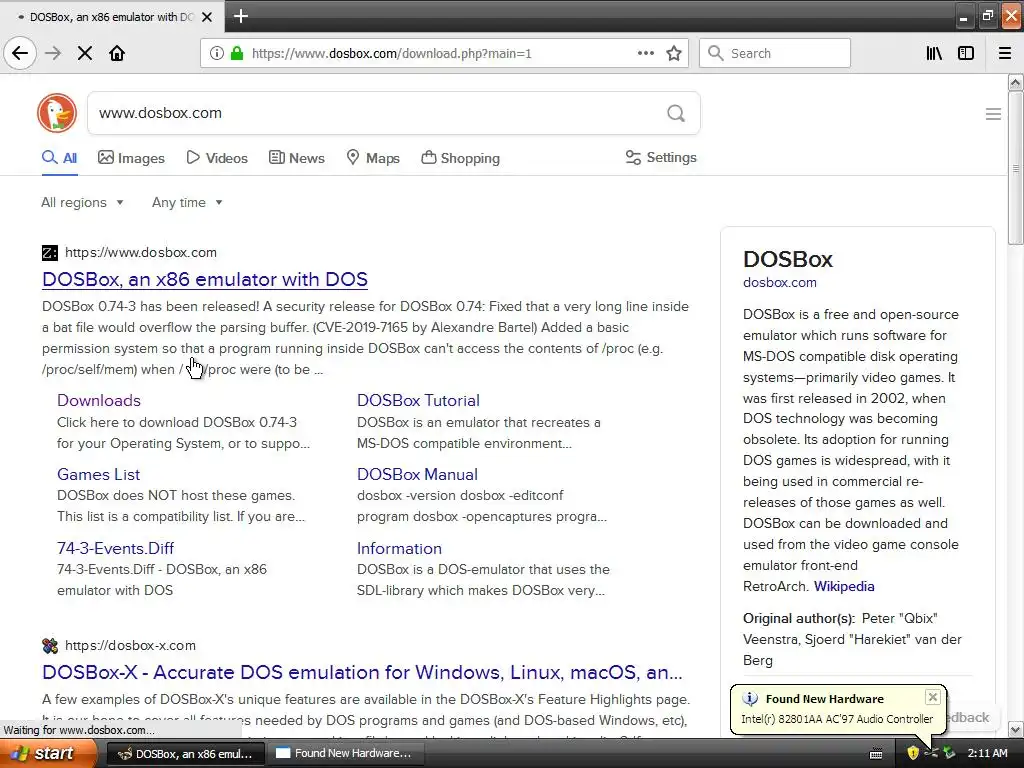This screenshot has width=1024, height=768.
Task: Click the dosbox.com result favicon
Action: click(50, 252)
